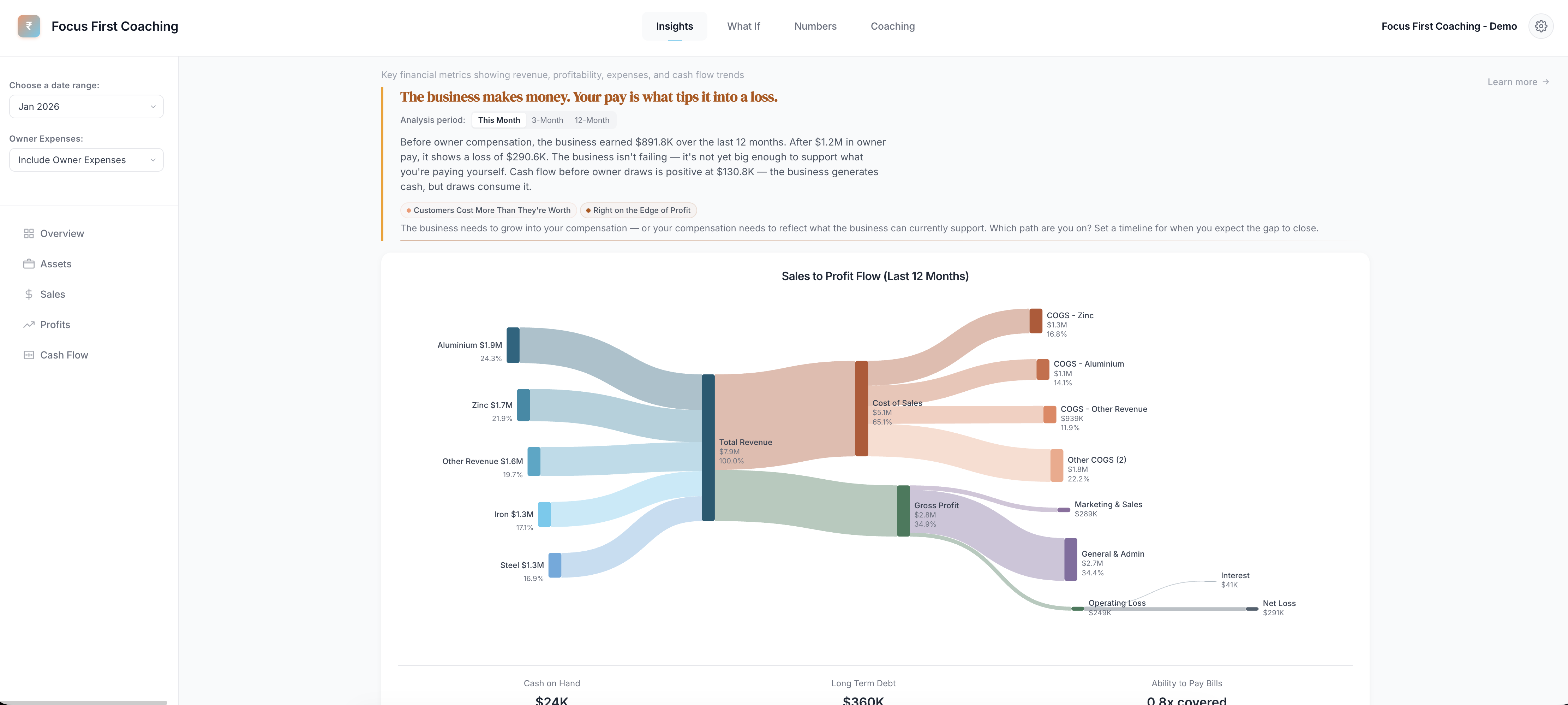
Task: Click the Sales dollar icon
Action: (29, 294)
